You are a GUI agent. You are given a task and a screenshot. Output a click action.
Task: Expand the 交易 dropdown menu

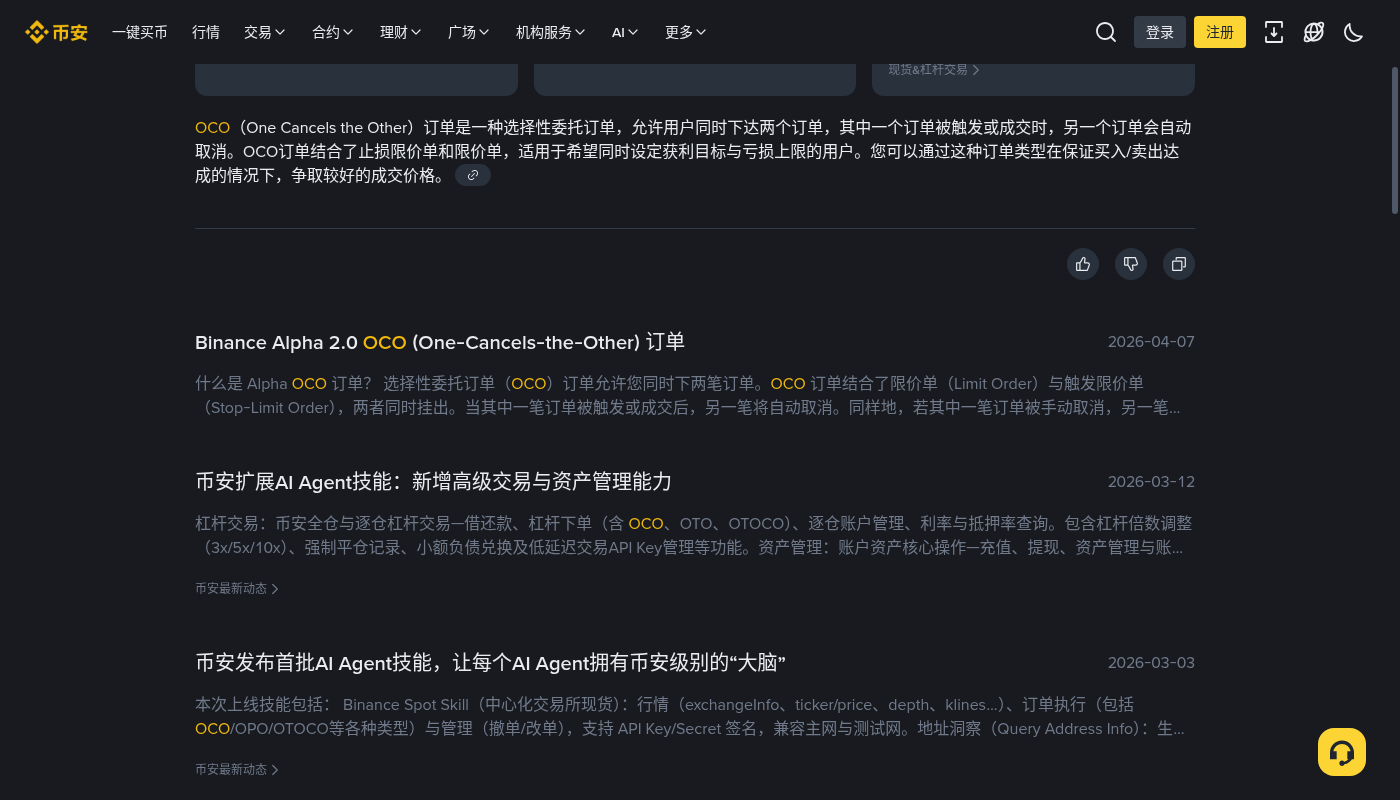(x=265, y=32)
